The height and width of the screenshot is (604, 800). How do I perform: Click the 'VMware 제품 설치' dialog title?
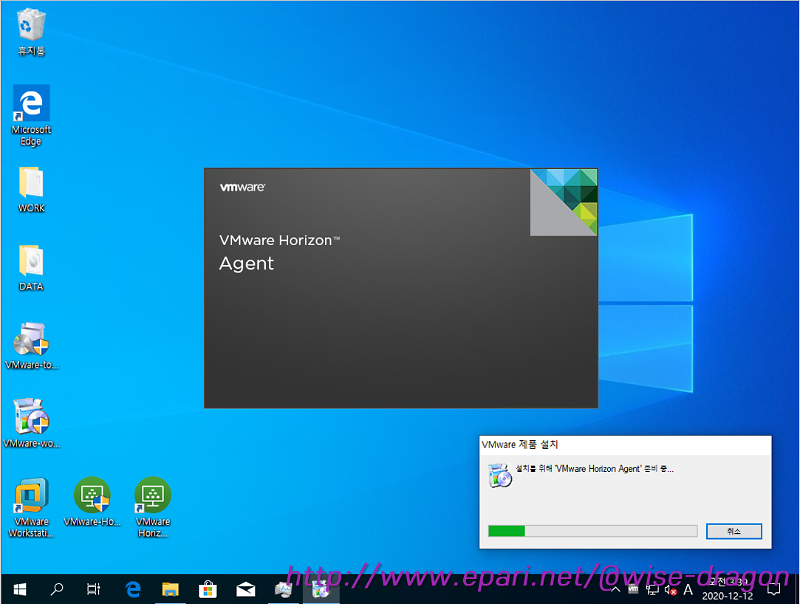point(520,445)
